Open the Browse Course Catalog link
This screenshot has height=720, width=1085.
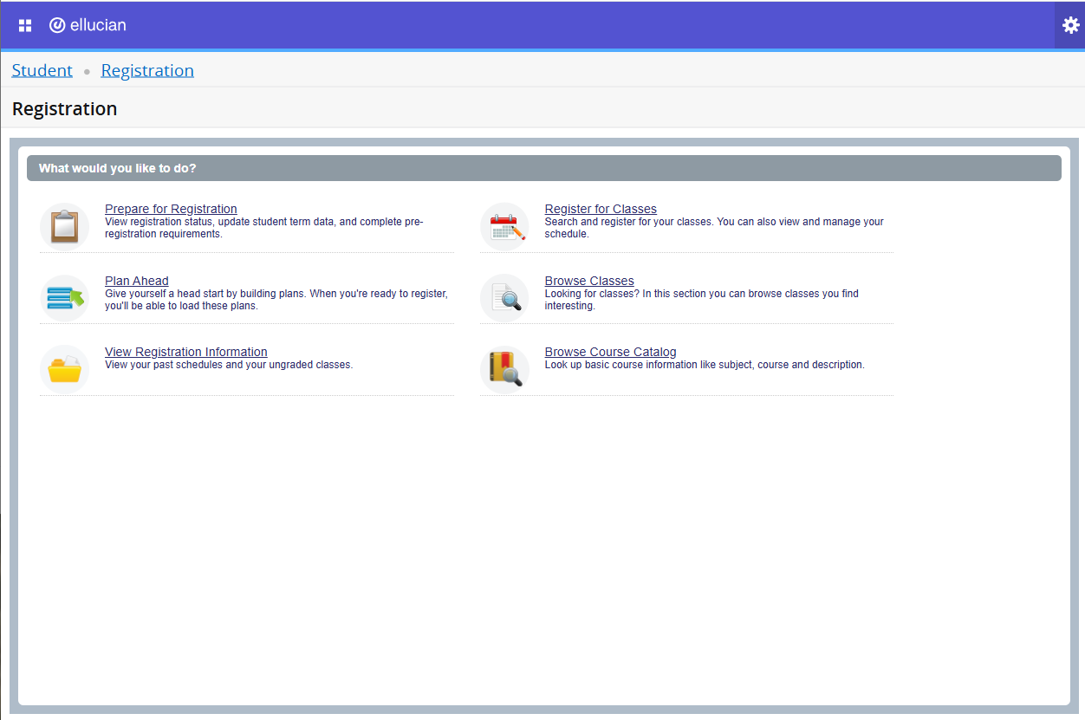610,352
